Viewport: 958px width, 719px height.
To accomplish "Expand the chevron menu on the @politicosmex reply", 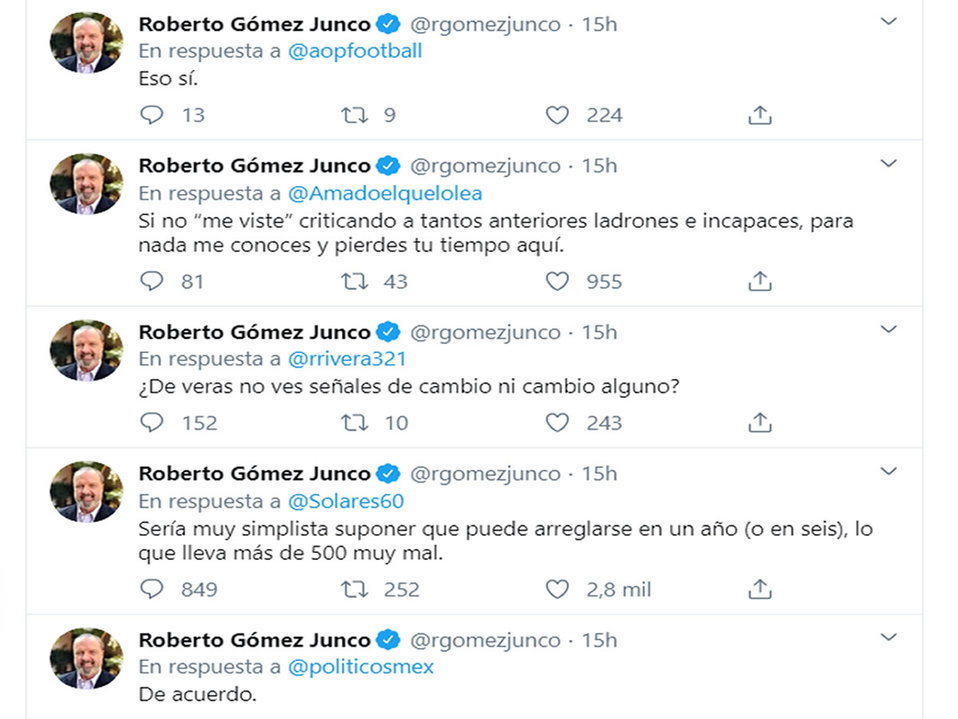I will pos(888,637).
